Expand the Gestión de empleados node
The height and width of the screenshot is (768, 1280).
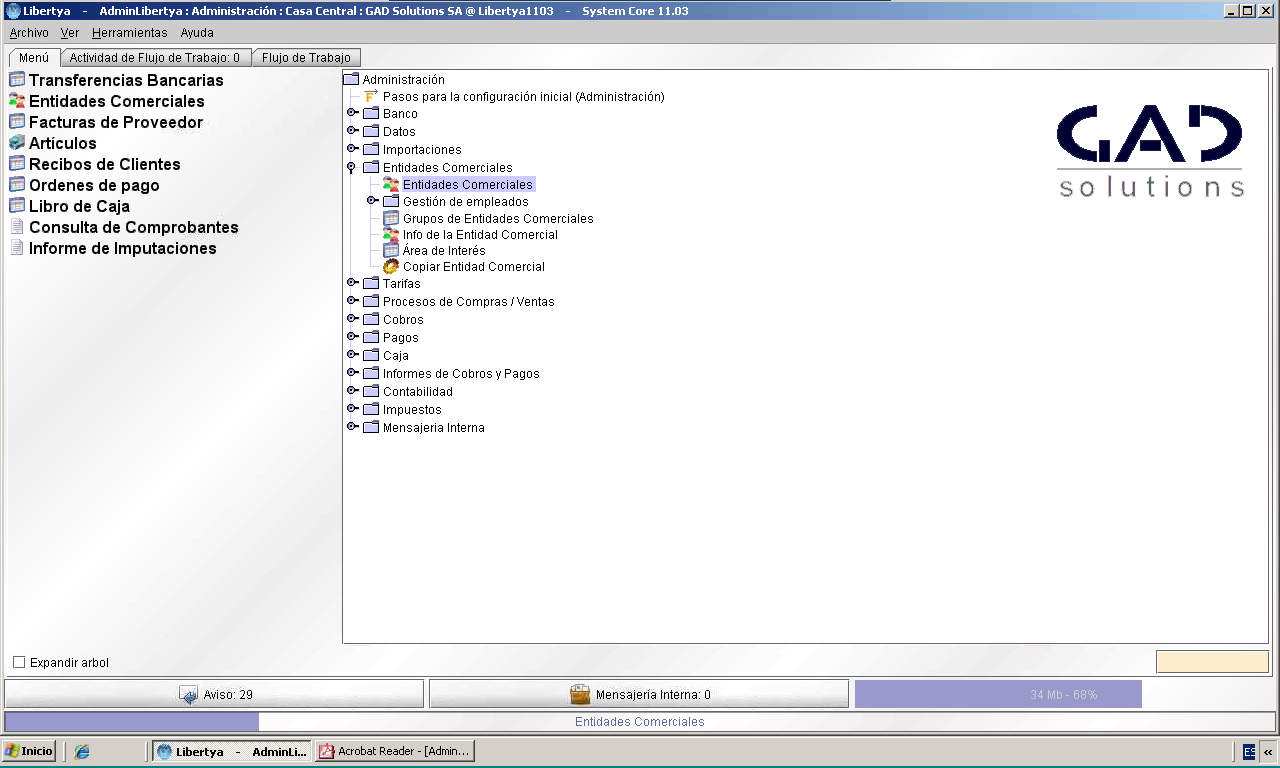372,201
